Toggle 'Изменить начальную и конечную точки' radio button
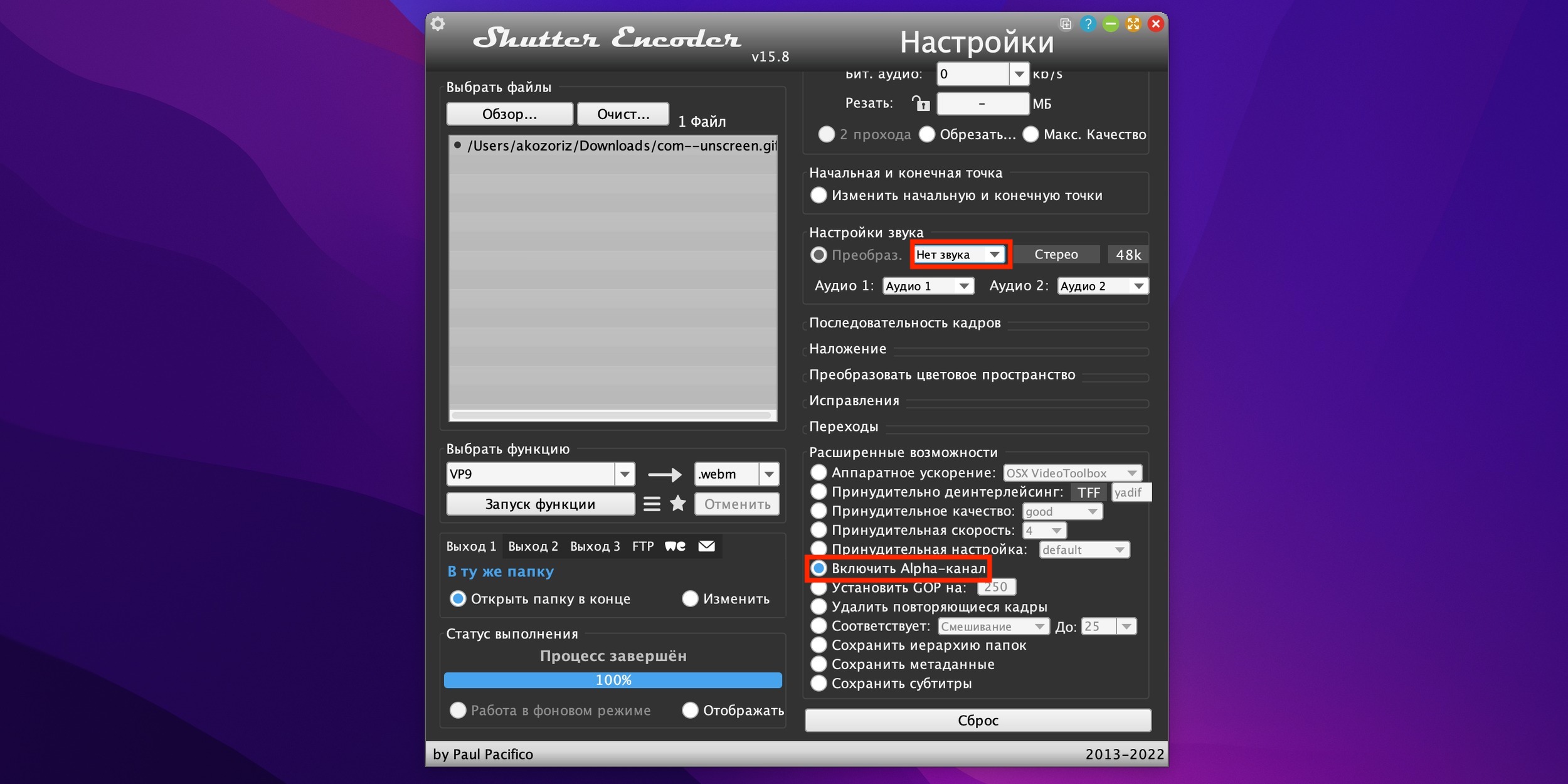The width and height of the screenshot is (1568, 784). click(820, 196)
